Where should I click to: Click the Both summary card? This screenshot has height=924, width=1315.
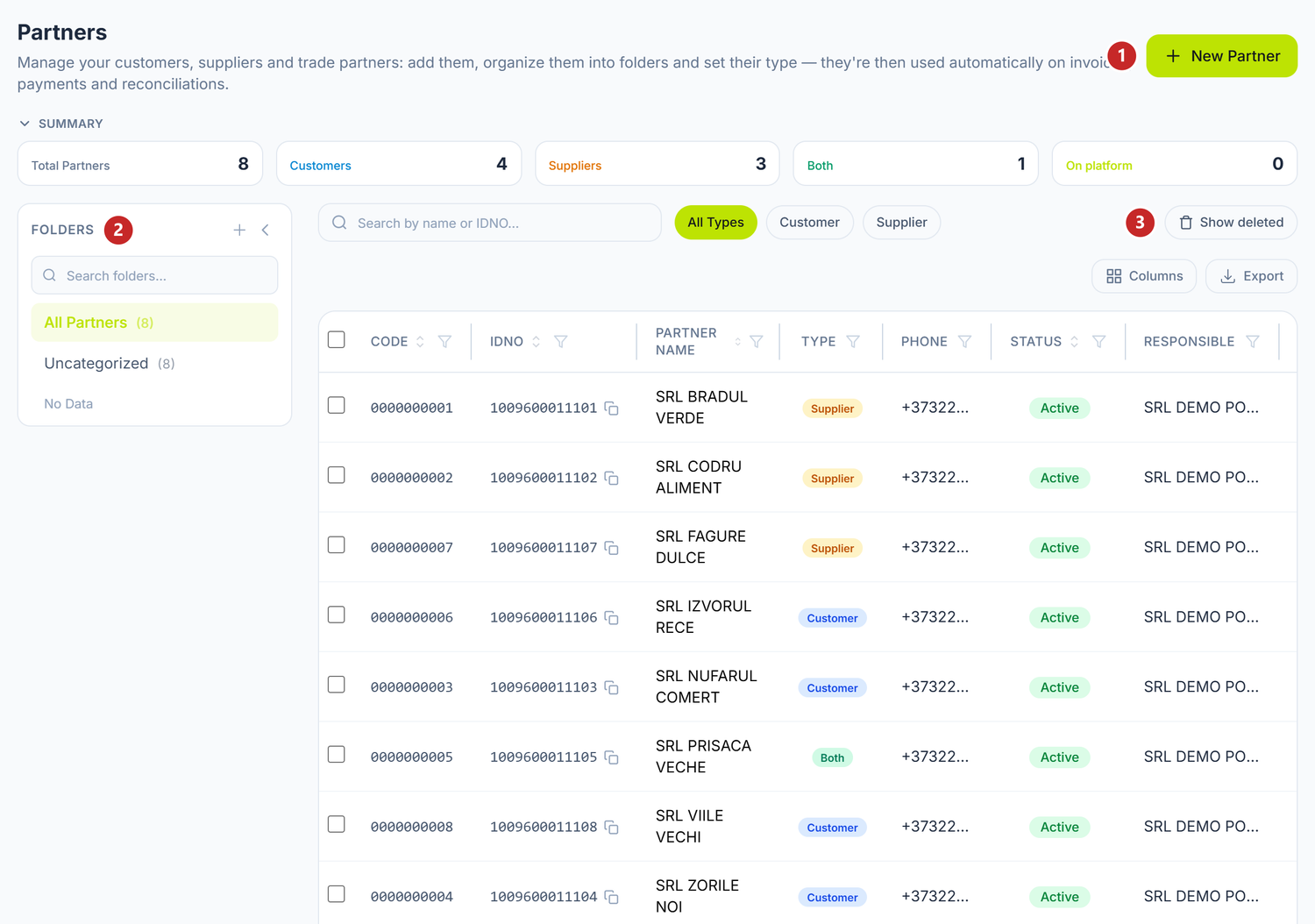(x=916, y=164)
